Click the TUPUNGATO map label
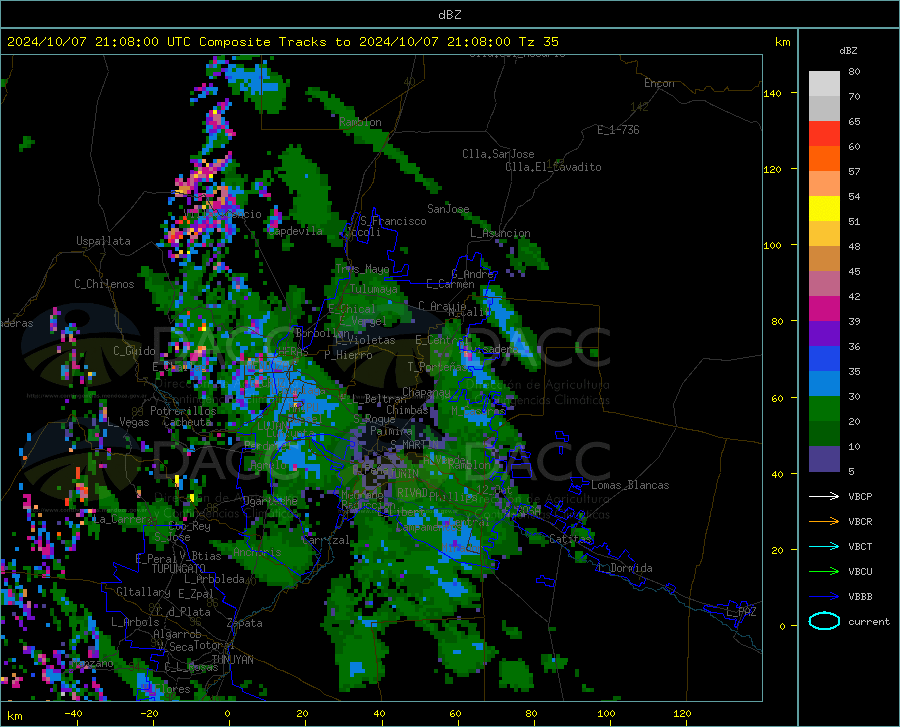 click(x=179, y=569)
